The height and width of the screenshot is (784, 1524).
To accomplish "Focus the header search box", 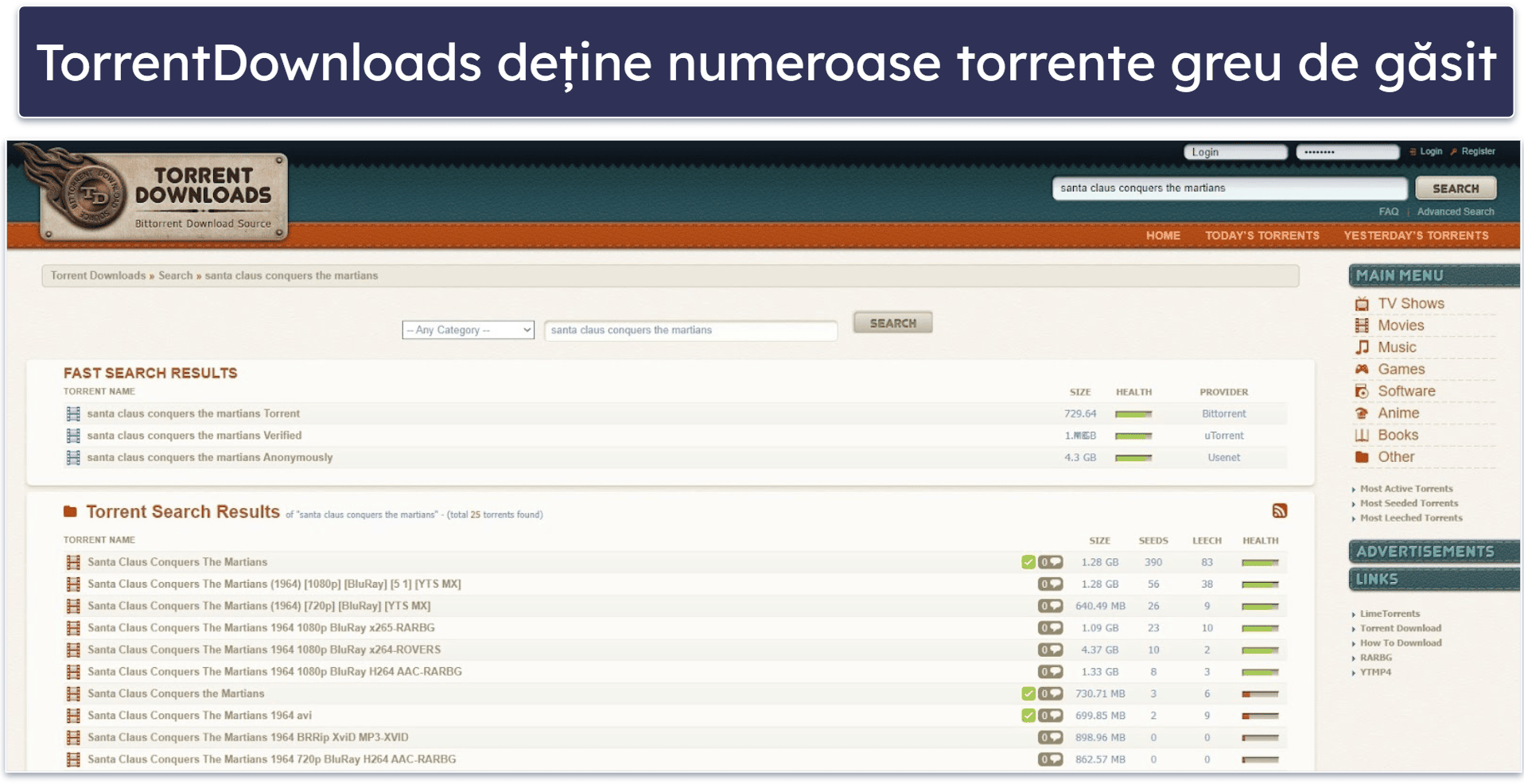I will click(1230, 188).
